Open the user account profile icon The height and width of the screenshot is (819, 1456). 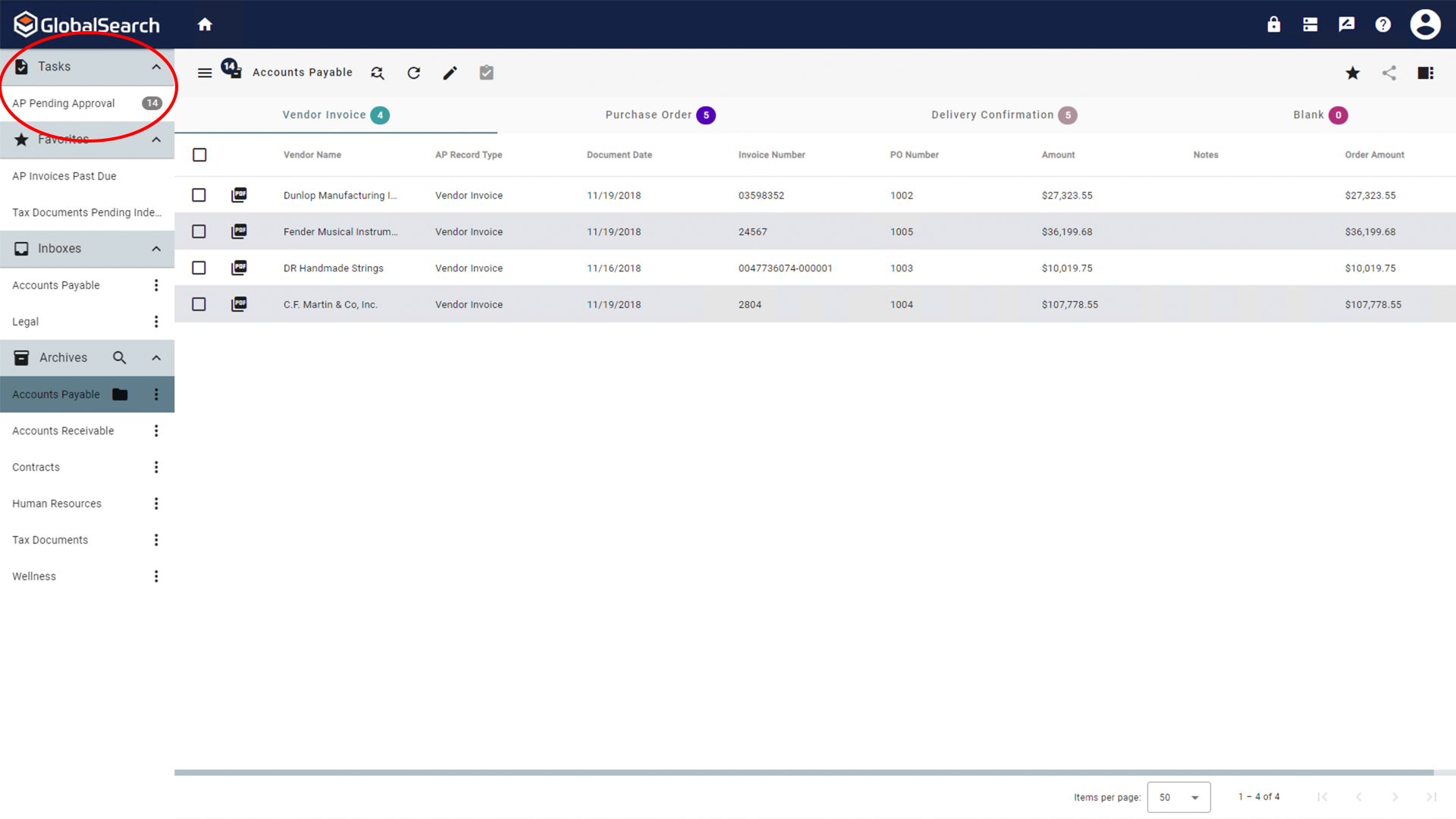coord(1425,24)
